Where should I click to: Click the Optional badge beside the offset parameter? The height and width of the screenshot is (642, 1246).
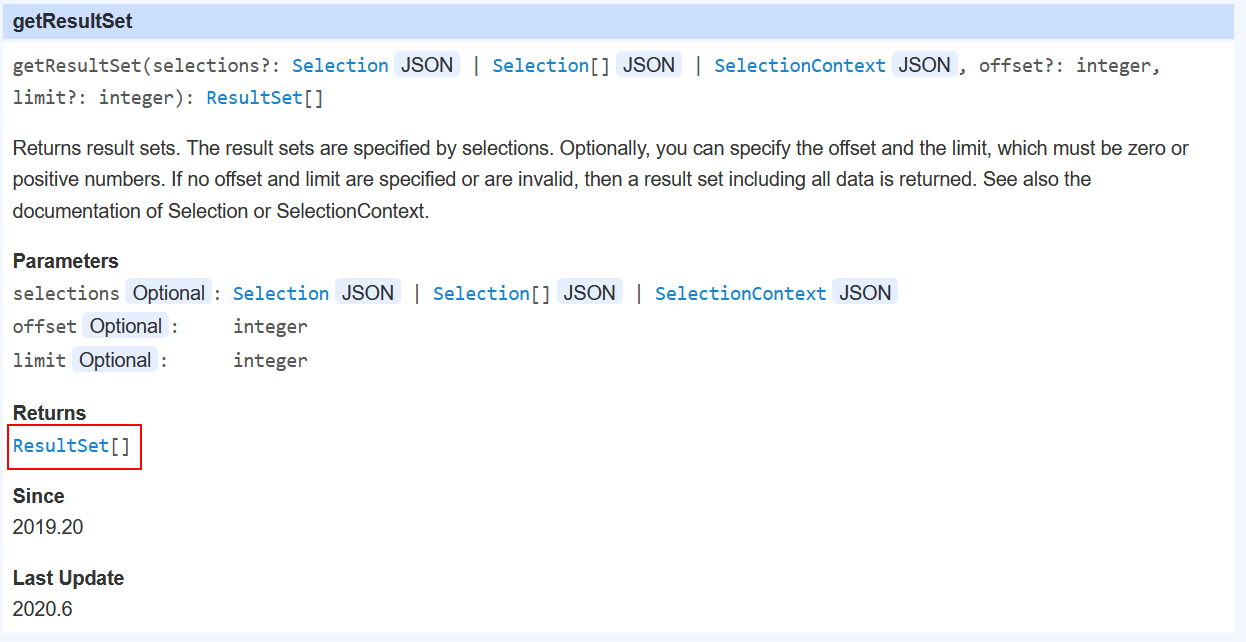click(x=126, y=326)
